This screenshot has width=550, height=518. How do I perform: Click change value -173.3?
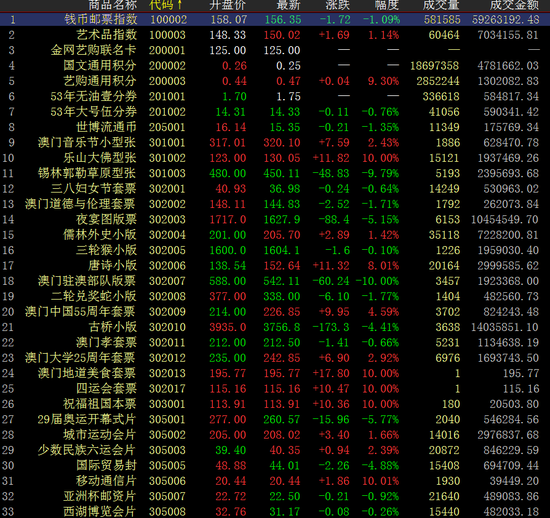point(331,327)
